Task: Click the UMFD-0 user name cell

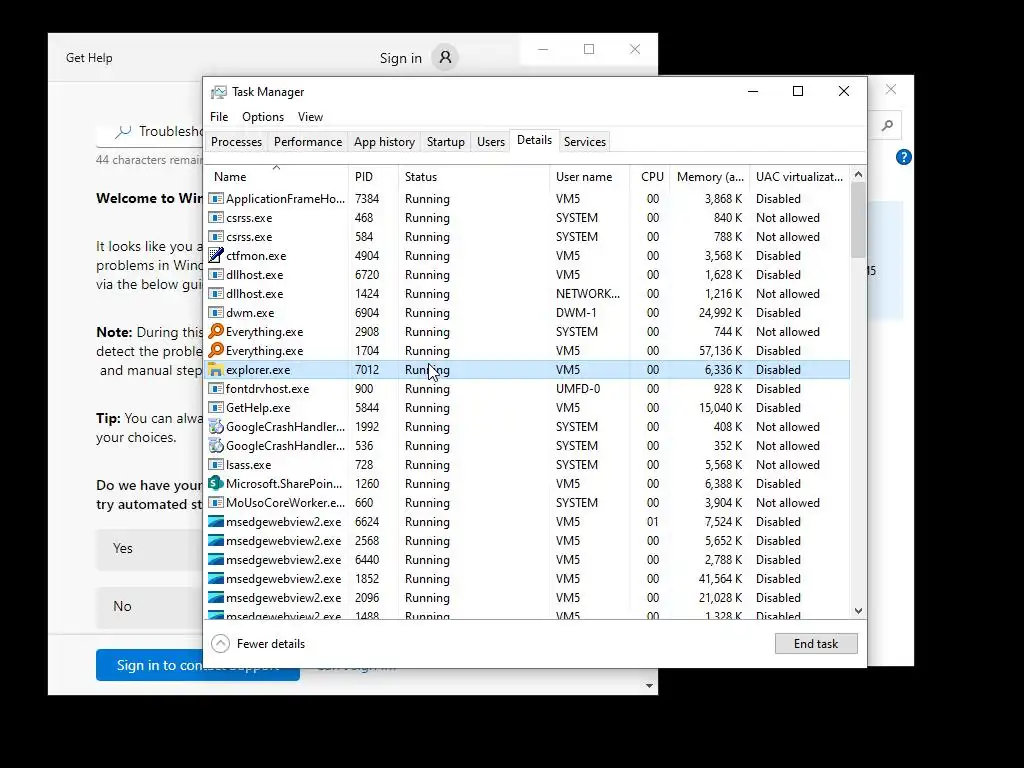Action: [x=577, y=389]
